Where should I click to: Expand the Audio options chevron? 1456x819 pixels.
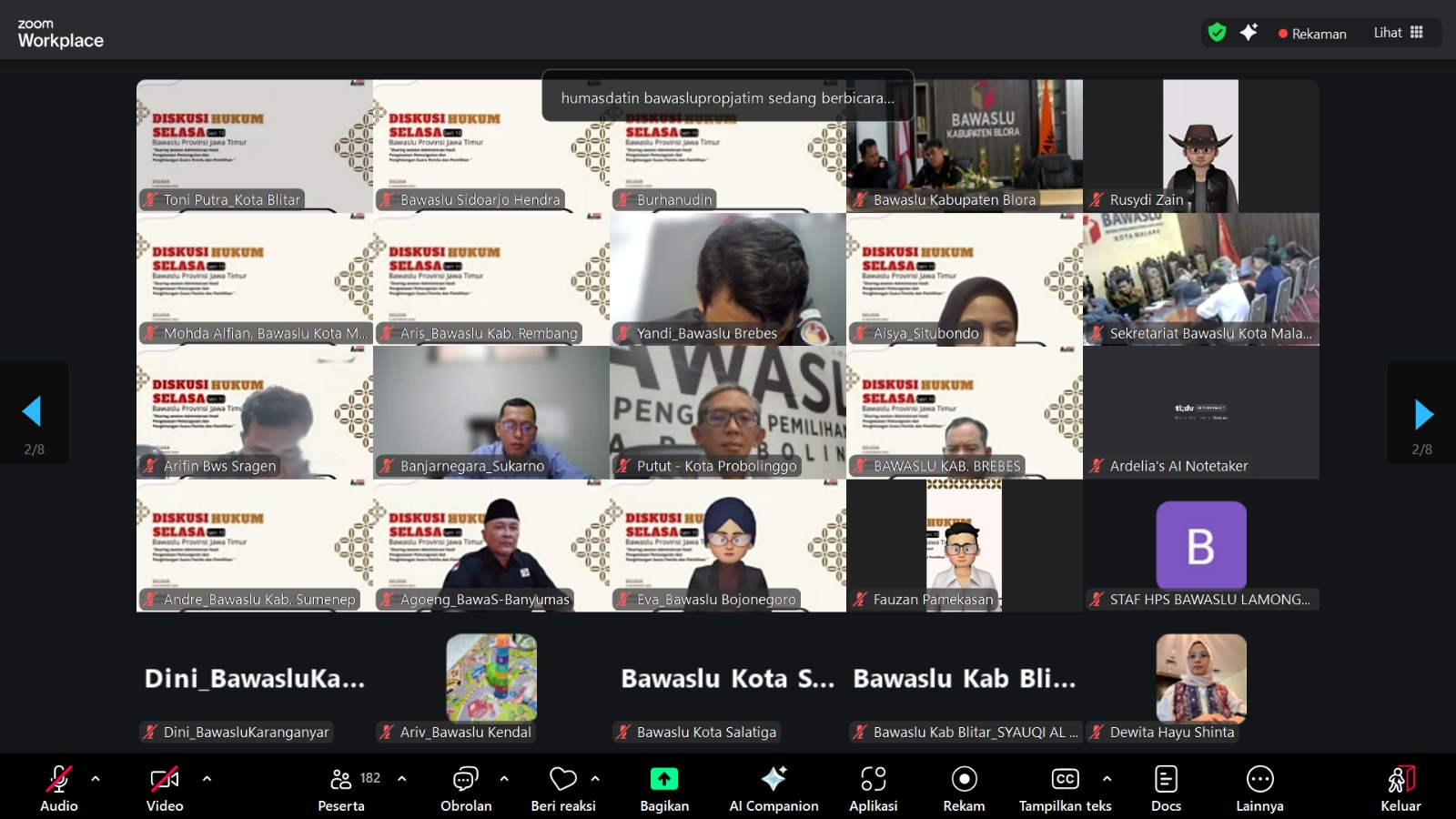coord(94,778)
